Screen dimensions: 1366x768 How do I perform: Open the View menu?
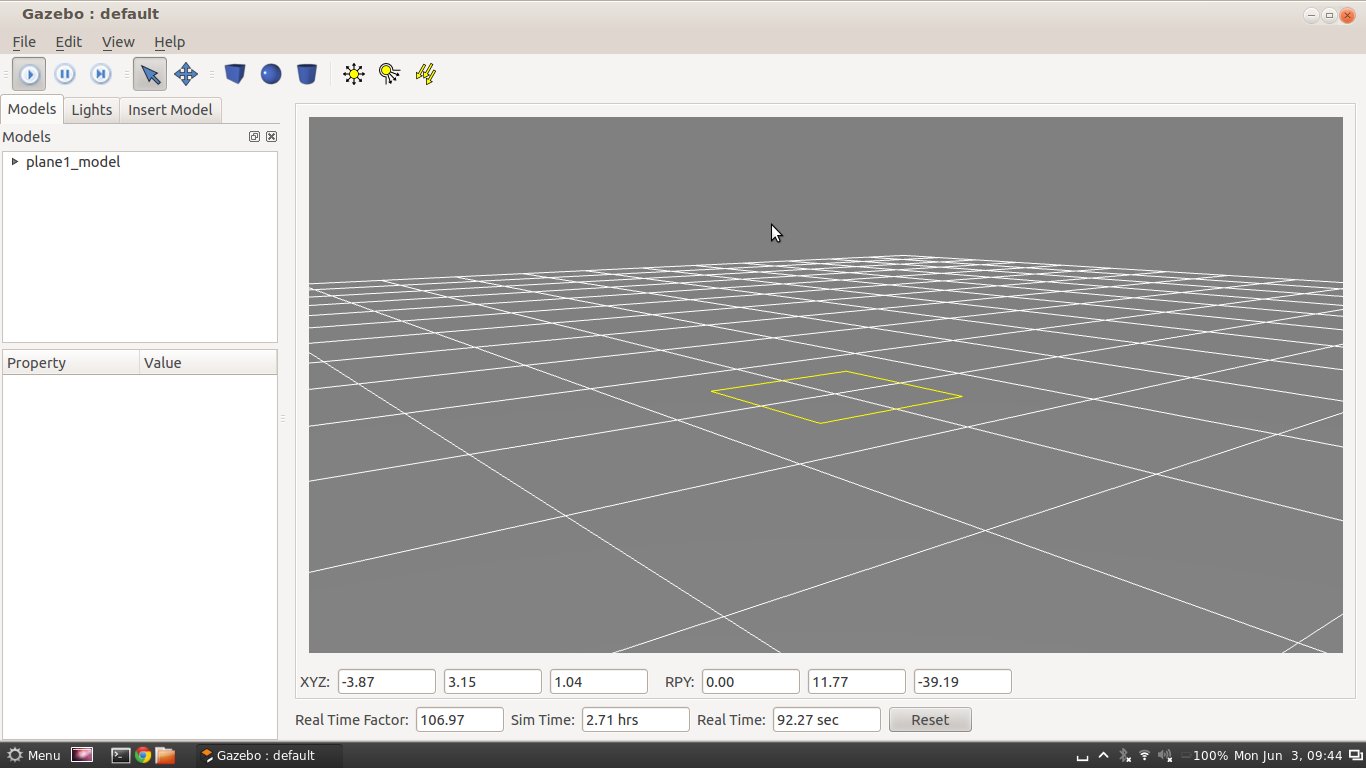tap(118, 42)
